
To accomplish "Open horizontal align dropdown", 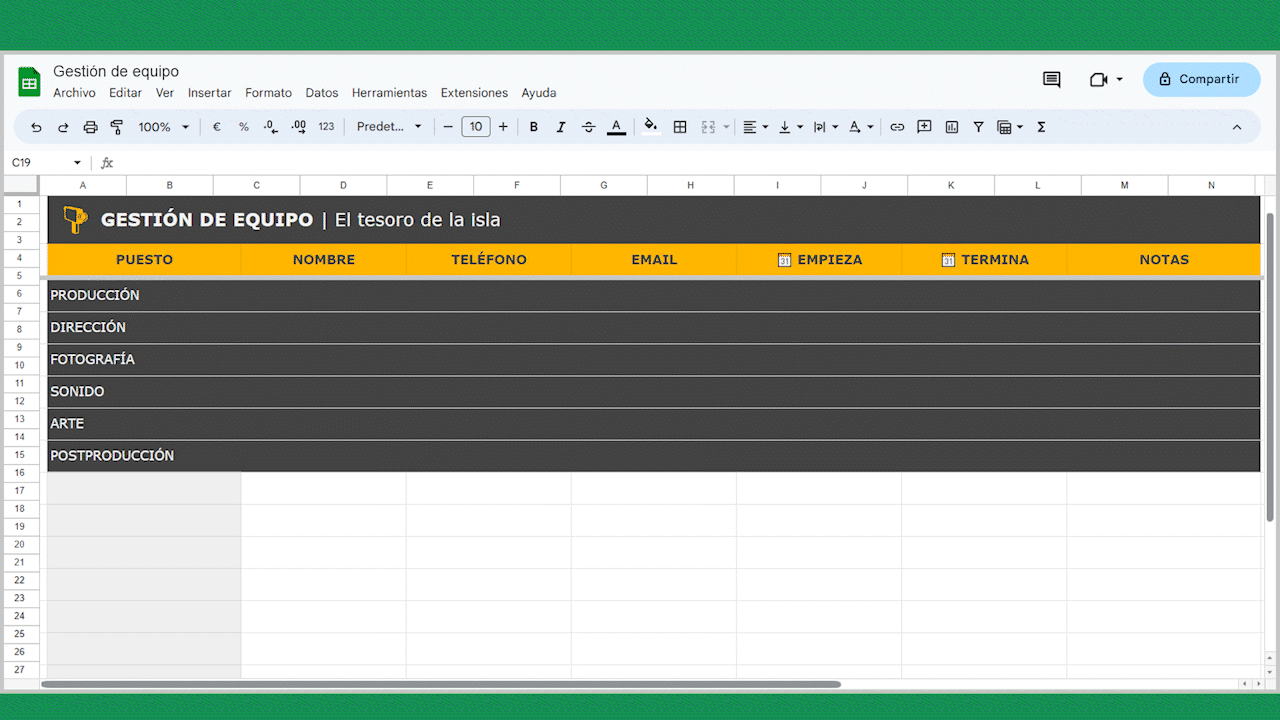I will 756,127.
